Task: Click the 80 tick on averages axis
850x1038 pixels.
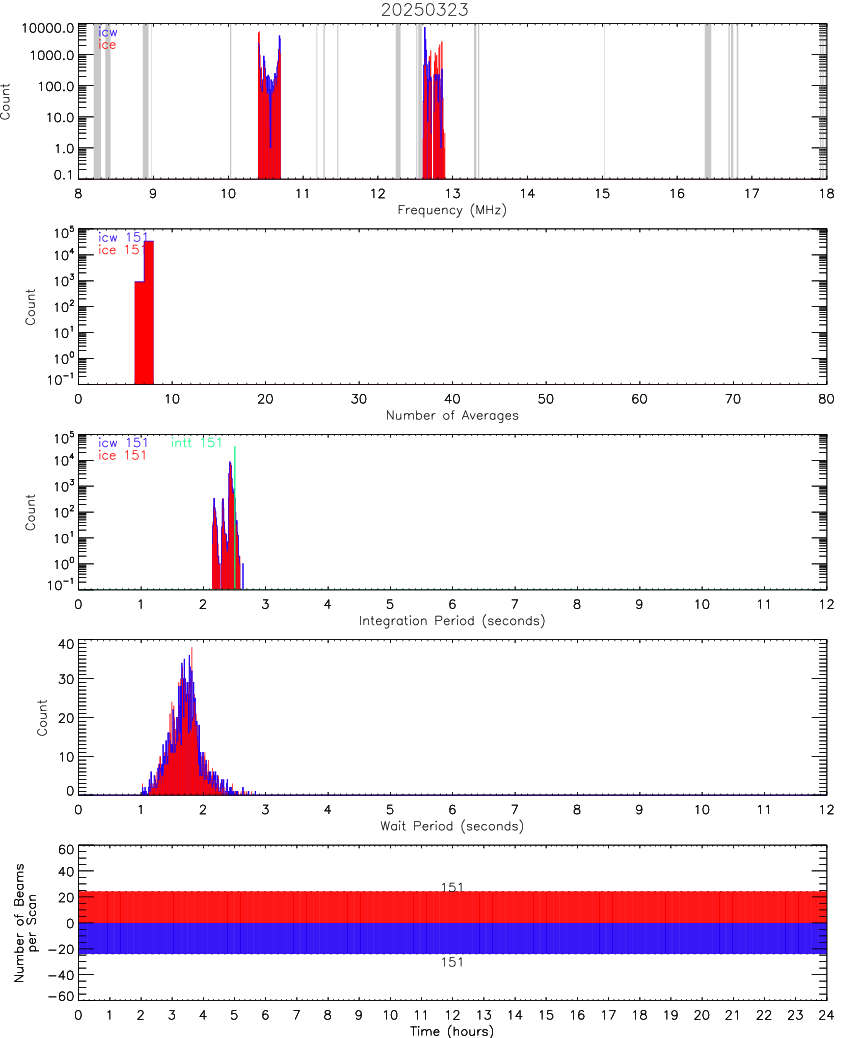Action: pyautogui.click(x=826, y=399)
